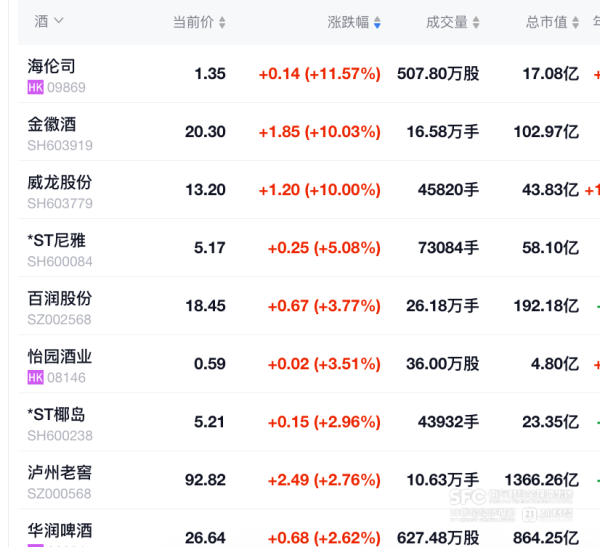The height and width of the screenshot is (547, 600).
Task: Click market cap 23.35亿
Action: tap(551, 422)
